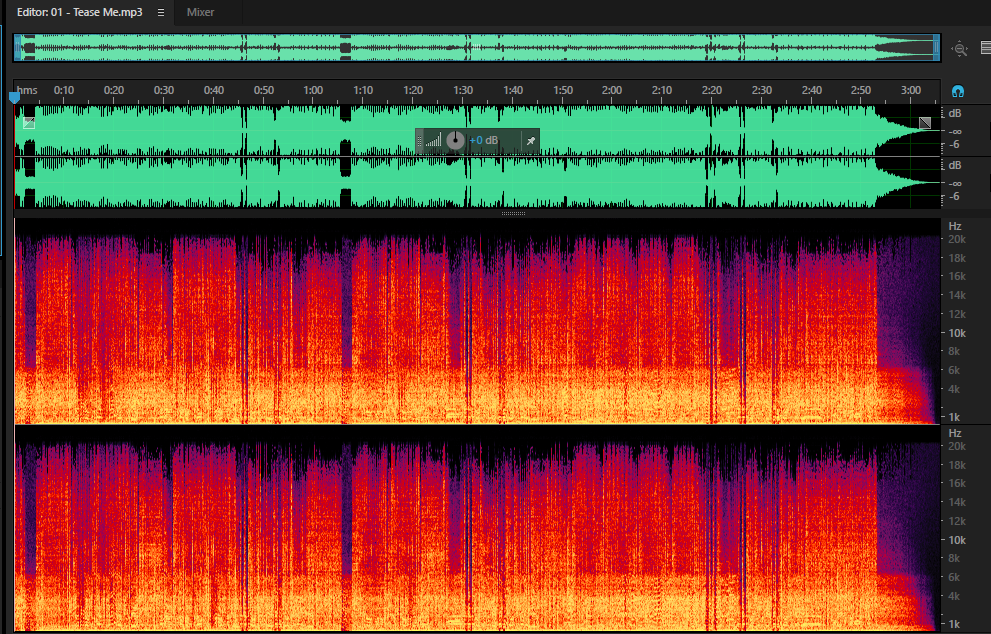Click the fade-out handle near 3:00
This screenshot has width=991, height=634.
(x=925, y=123)
